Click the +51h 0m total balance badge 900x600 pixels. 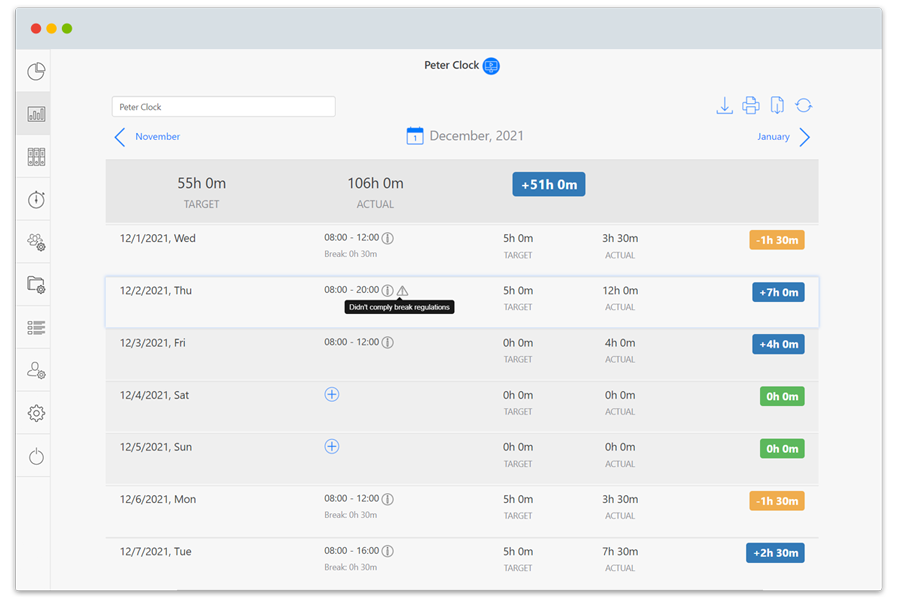(x=548, y=185)
